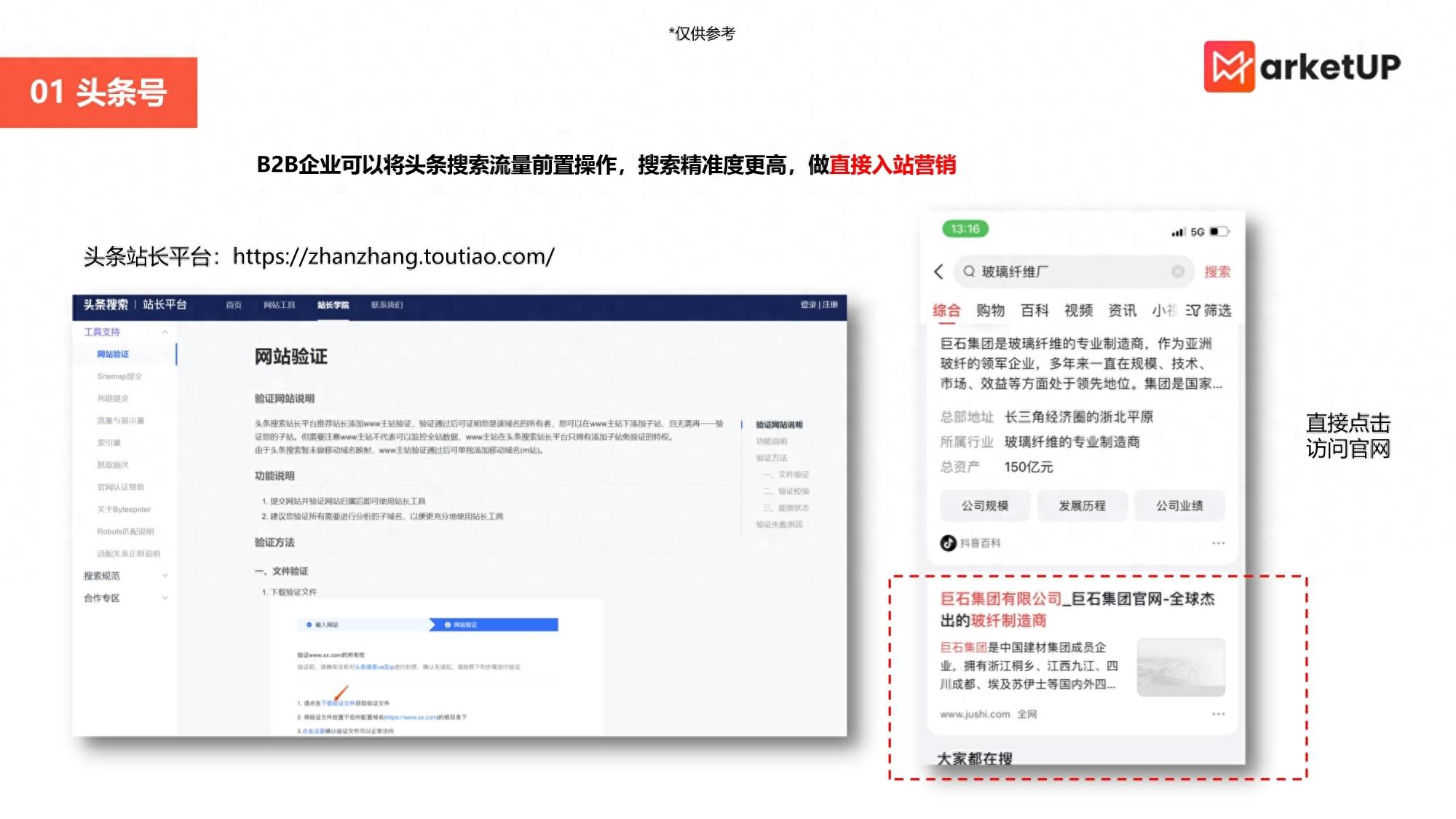1456x819 pixels.
Task: Click the zhanzhang.toutiao.com URL text
Action: (x=393, y=256)
